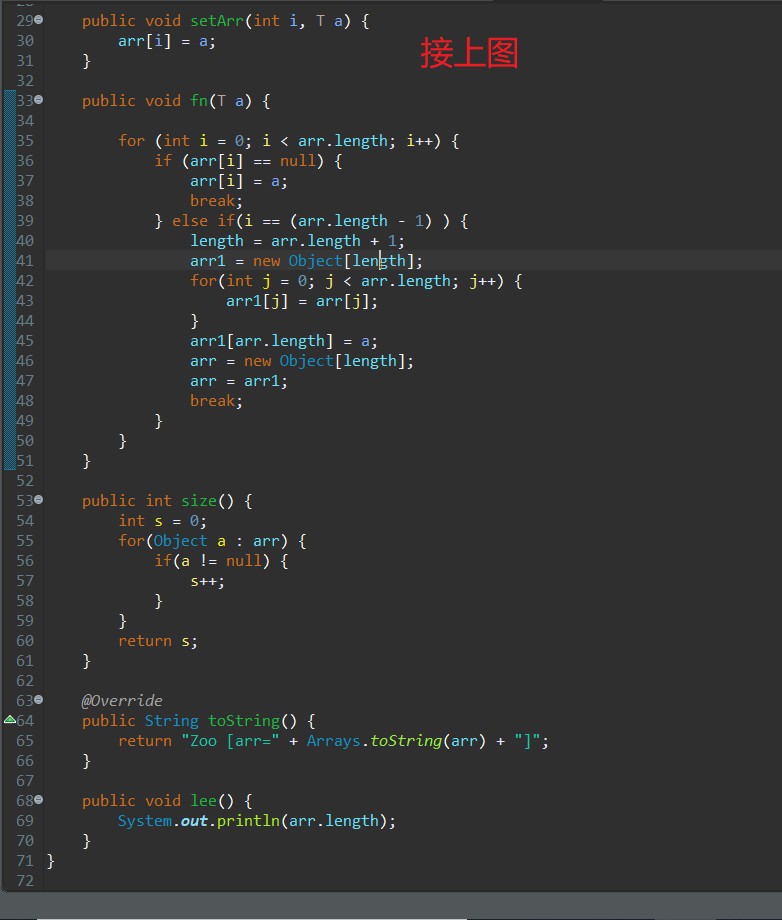Click the italic toString call on line 65
Viewport: 782px width, 920px height.
[406, 741]
